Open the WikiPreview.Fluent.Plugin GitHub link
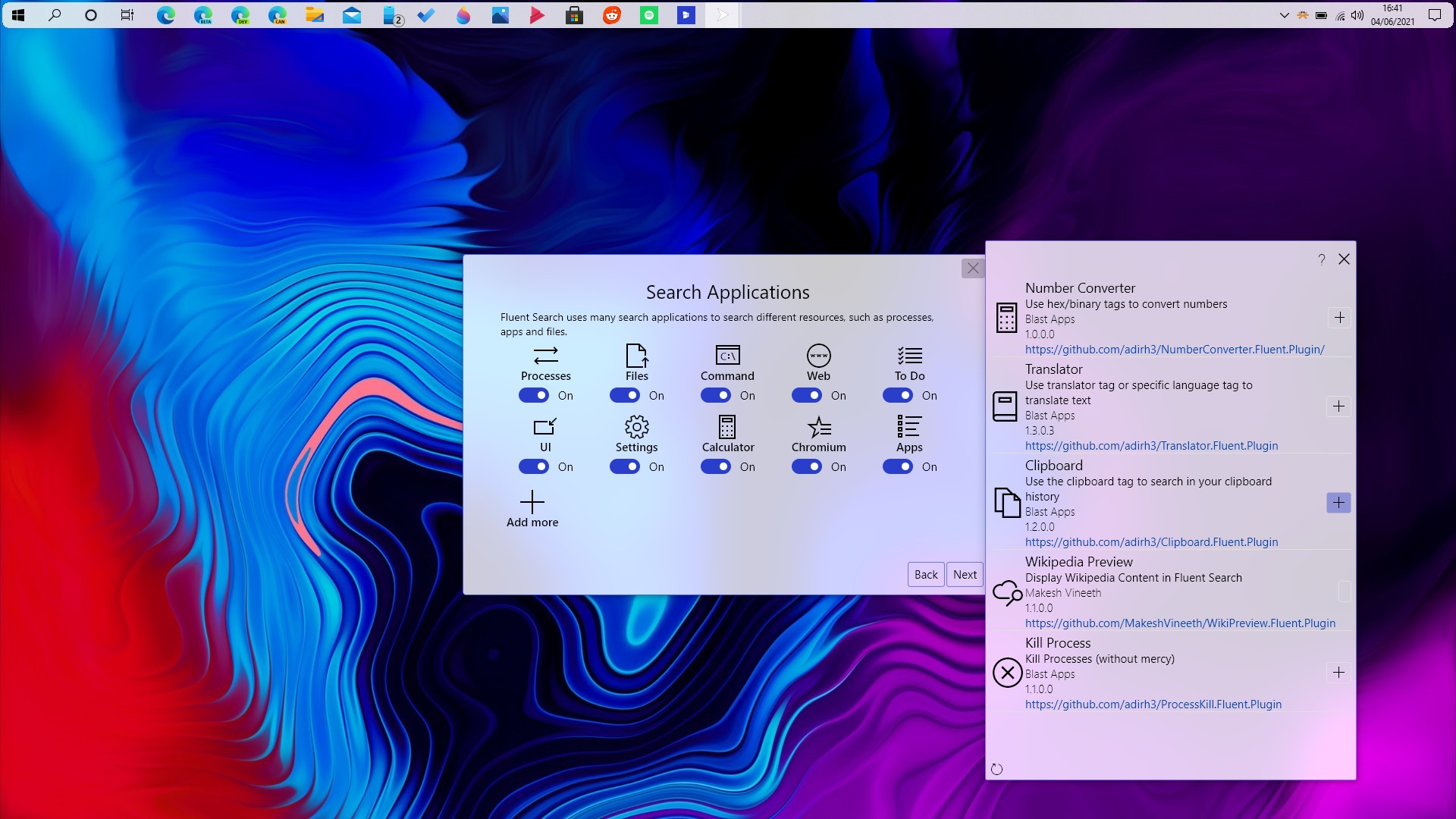This screenshot has height=819, width=1456. click(x=1180, y=623)
